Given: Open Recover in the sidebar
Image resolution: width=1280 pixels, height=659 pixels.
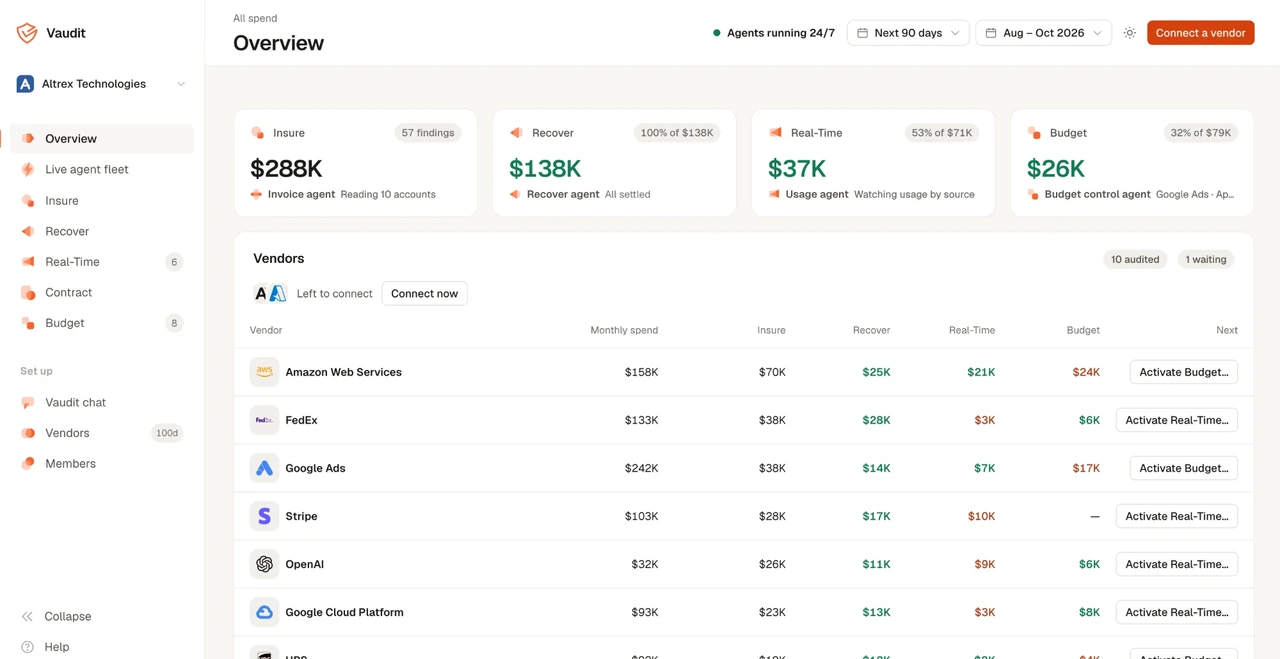Looking at the screenshot, I should tap(102, 231).
